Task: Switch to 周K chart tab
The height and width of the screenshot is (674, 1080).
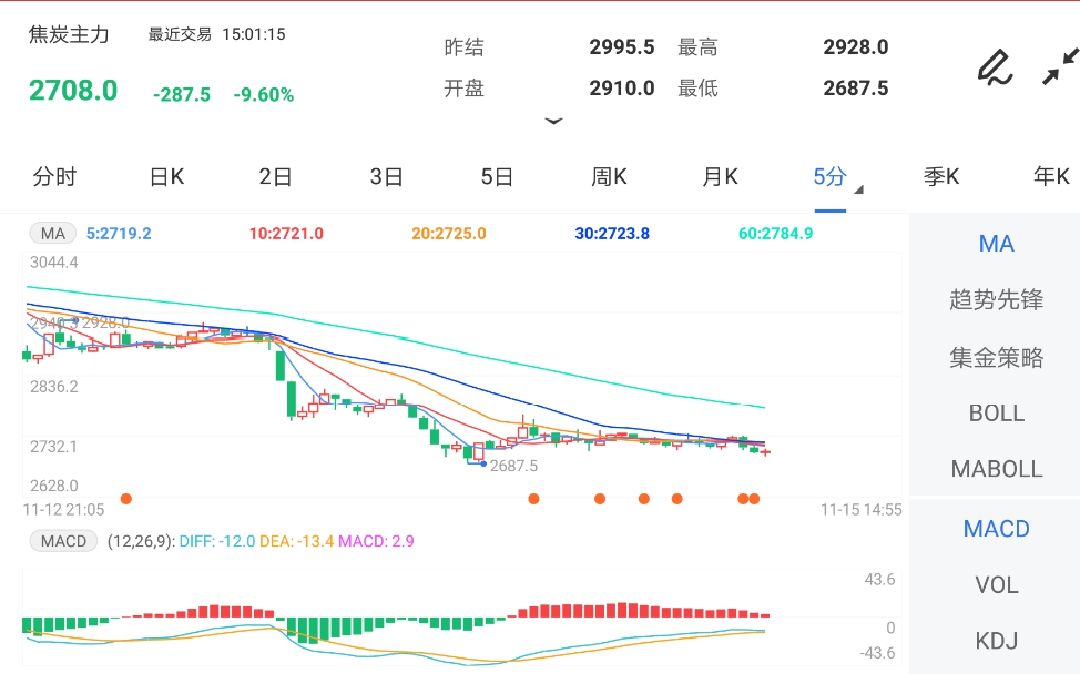Action: (x=609, y=177)
